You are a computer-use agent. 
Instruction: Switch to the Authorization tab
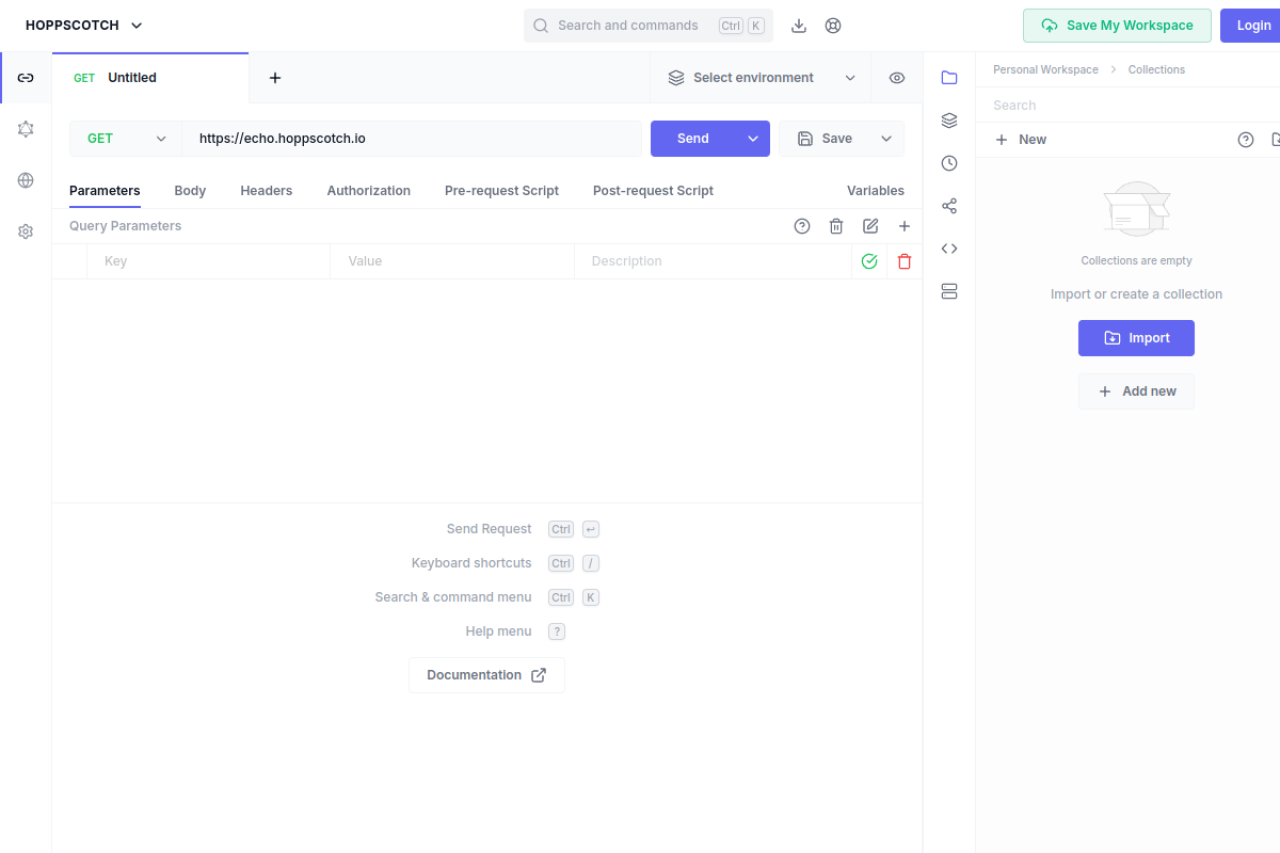368,191
